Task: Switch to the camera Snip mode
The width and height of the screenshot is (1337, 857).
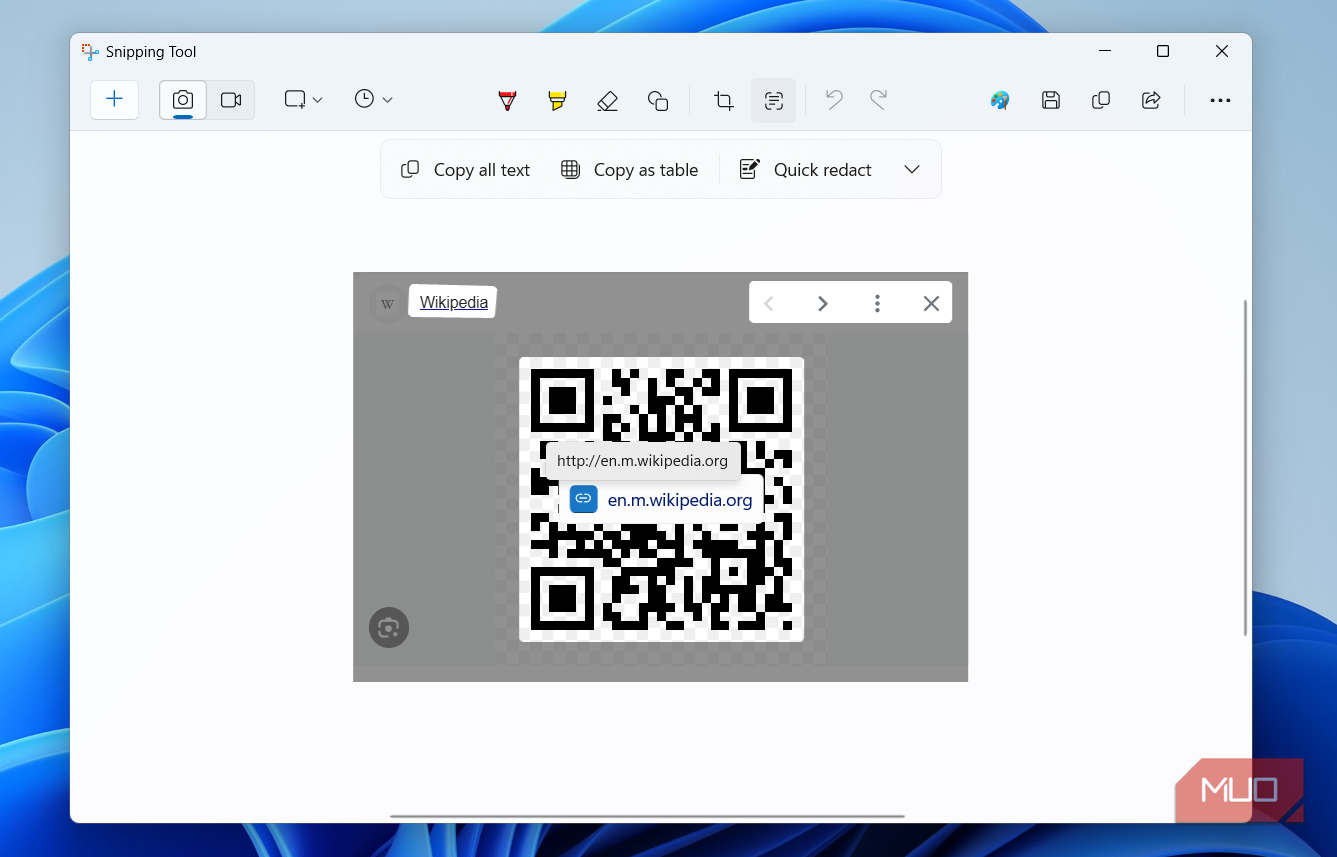Action: click(183, 100)
